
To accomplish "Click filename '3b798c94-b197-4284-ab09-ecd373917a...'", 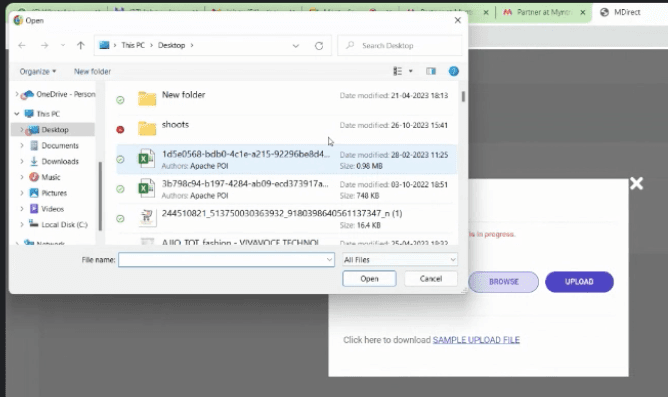I will 245,184.
